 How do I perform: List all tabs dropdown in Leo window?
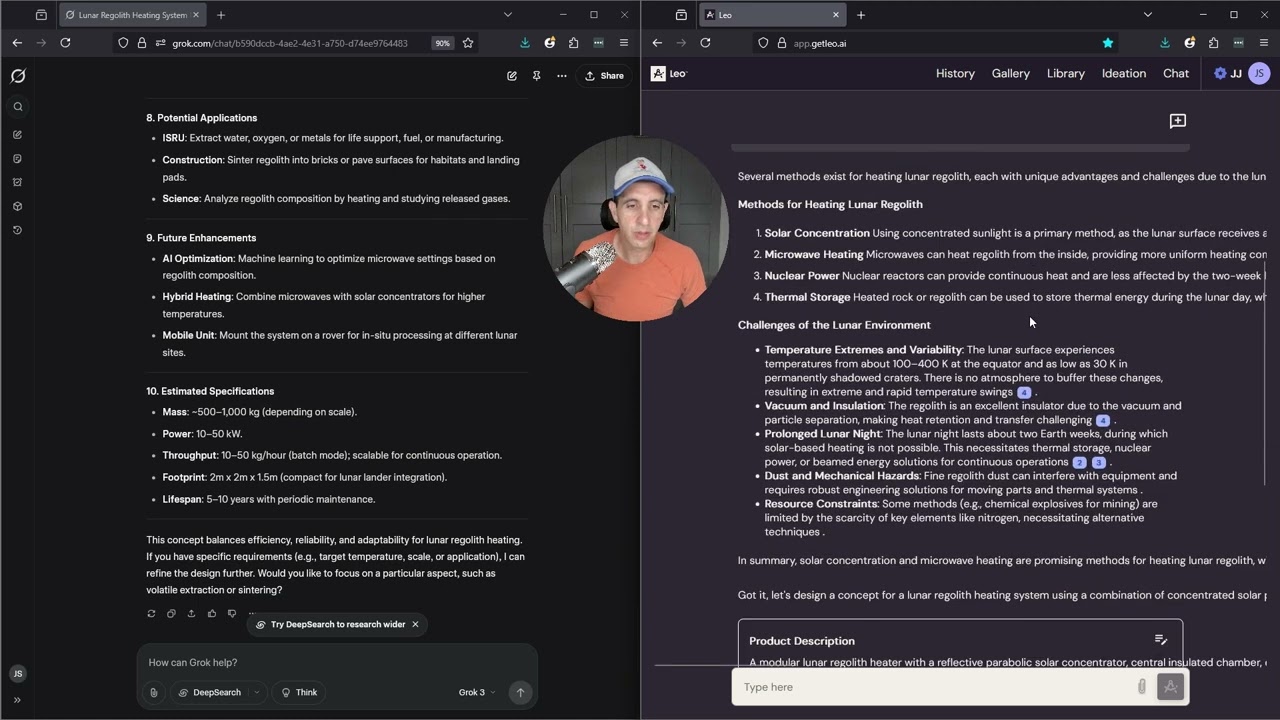pyautogui.click(x=1147, y=15)
